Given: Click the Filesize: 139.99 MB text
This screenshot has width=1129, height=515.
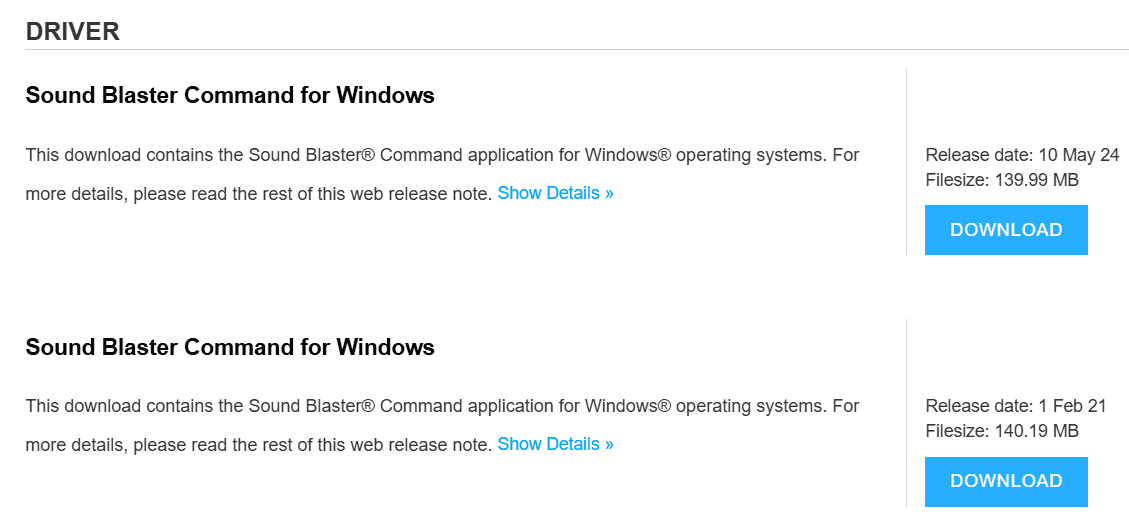Looking at the screenshot, I should pos(1002,180).
